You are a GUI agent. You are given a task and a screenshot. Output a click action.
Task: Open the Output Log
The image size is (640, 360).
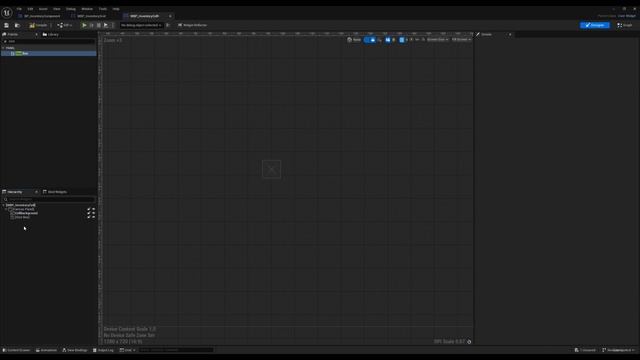coord(103,350)
